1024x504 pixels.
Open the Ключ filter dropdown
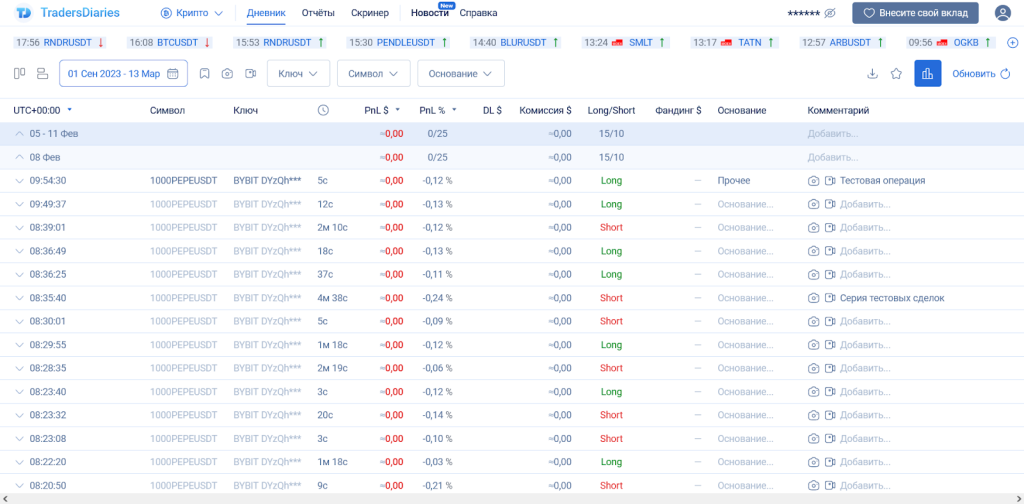pos(298,74)
